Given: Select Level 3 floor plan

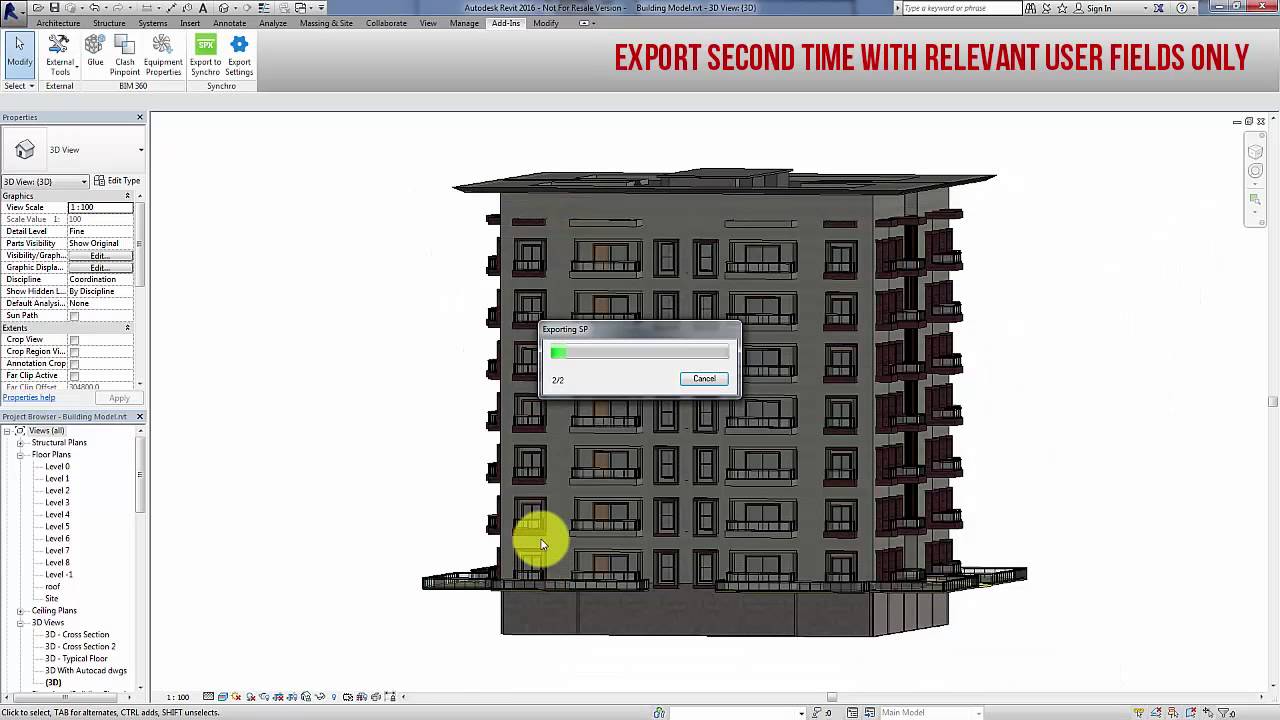Looking at the screenshot, I should click(57, 503).
